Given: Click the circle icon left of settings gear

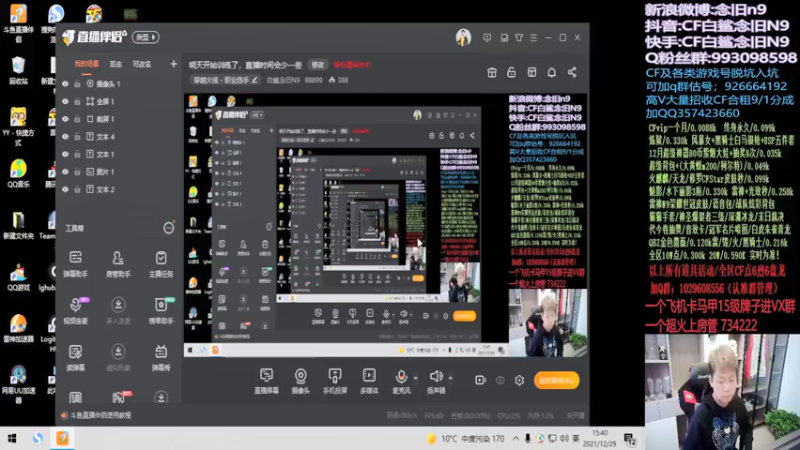Looking at the screenshot, I should pos(500,380).
